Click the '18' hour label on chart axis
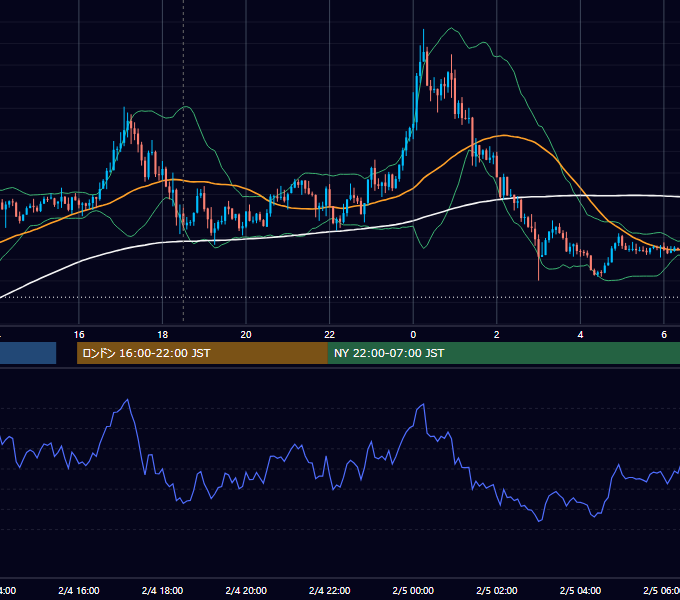This screenshot has width=680, height=600. coord(162,335)
